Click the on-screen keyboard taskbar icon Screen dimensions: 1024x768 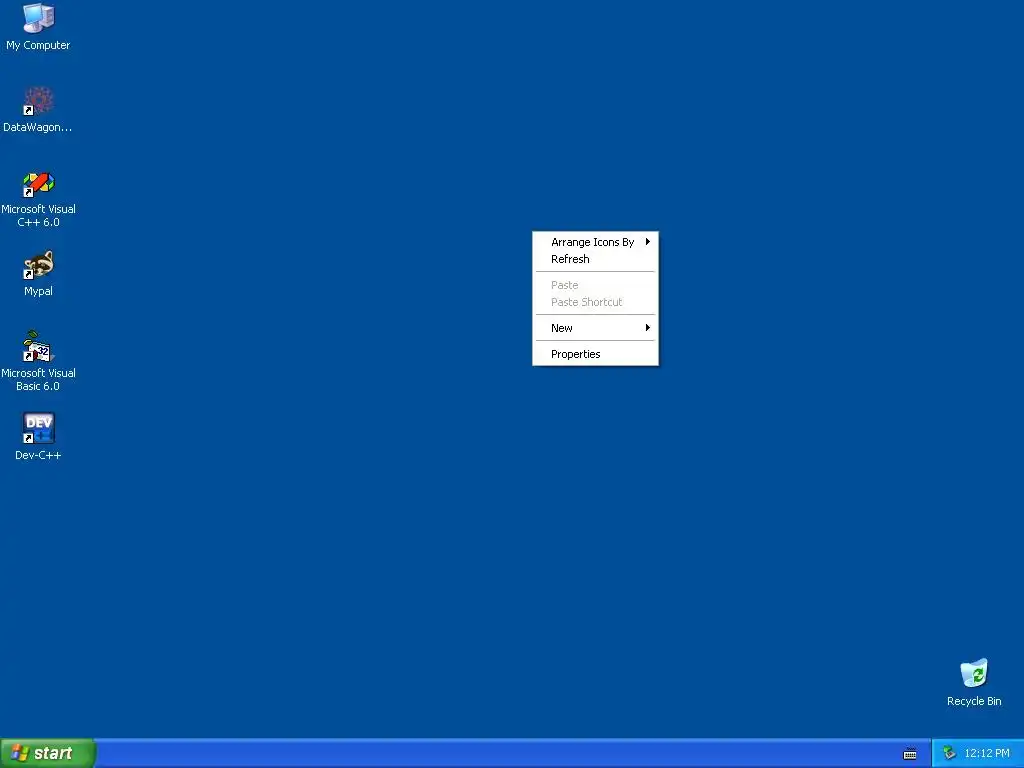tap(910, 754)
